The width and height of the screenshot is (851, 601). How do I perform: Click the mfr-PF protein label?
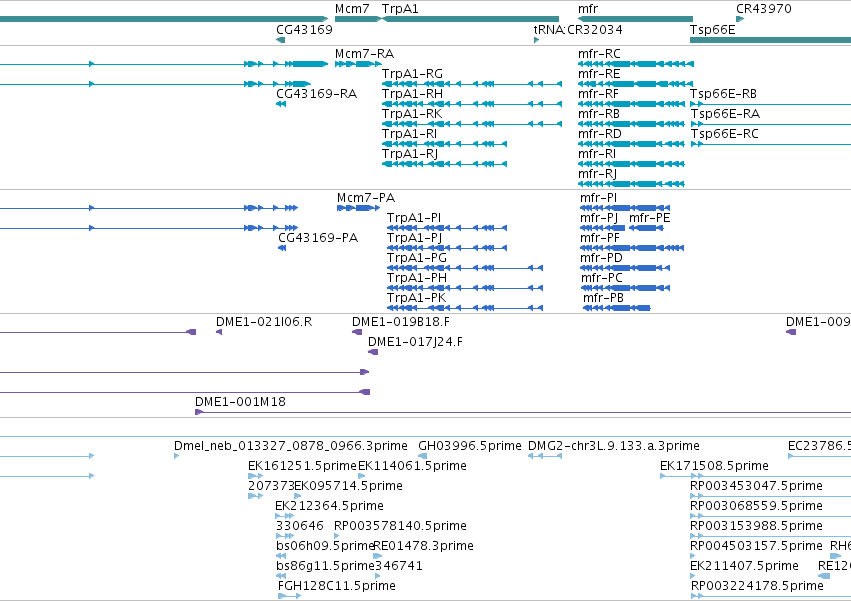pos(600,238)
